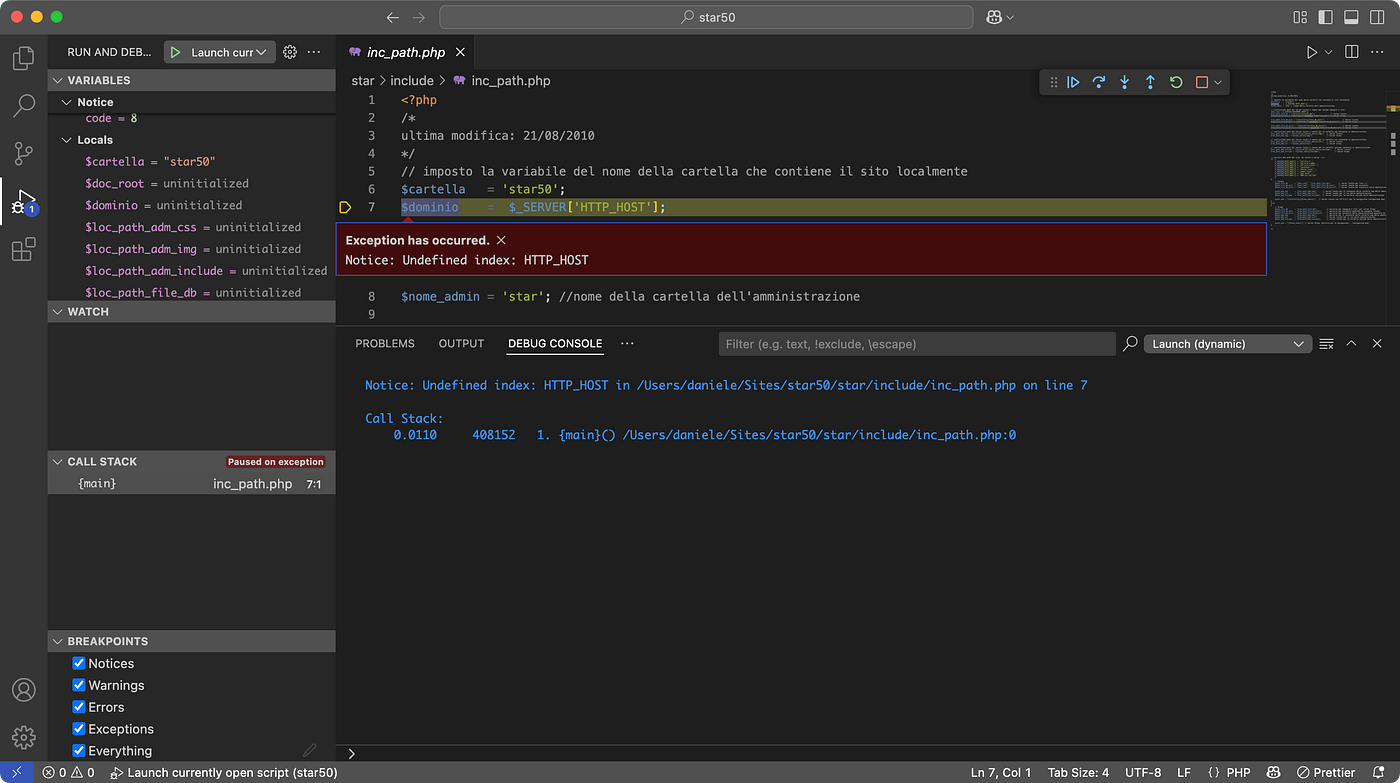
Task: Toggle the primary side bar
Action: [1326, 17]
